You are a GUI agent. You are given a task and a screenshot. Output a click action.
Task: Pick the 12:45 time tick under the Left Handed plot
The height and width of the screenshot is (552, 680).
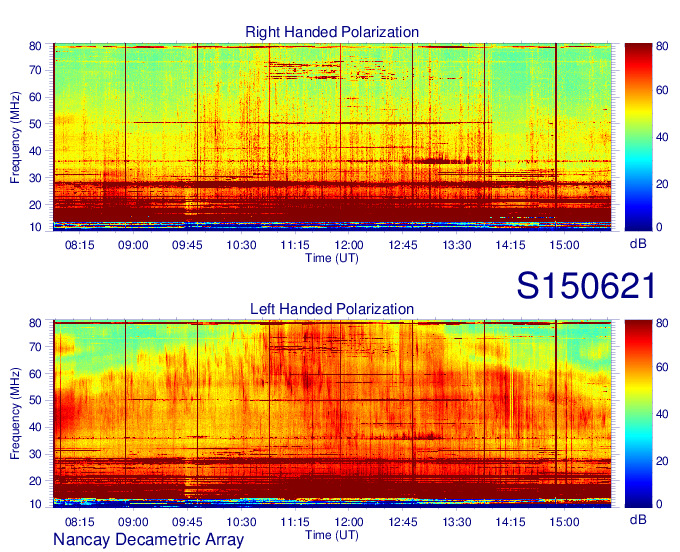pos(403,522)
